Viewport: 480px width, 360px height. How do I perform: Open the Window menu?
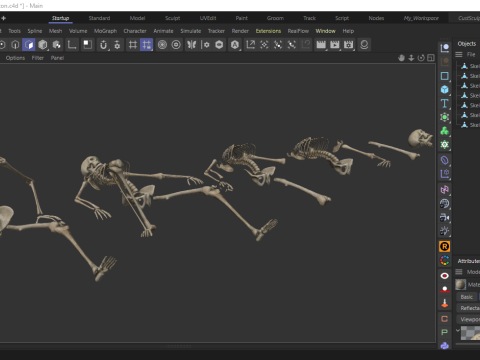(326, 31)
